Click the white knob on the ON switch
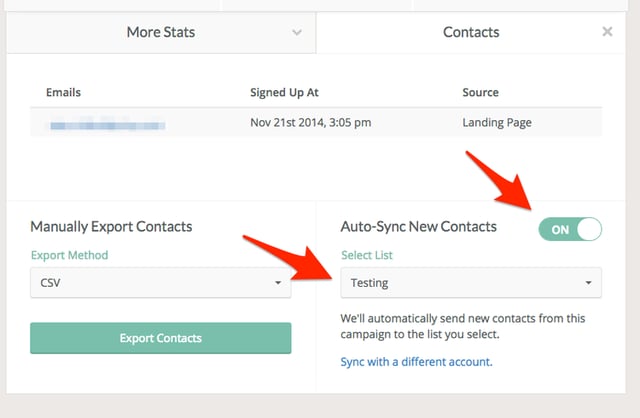The height and width of the screenshot is (418, 640). click(589, 229)
